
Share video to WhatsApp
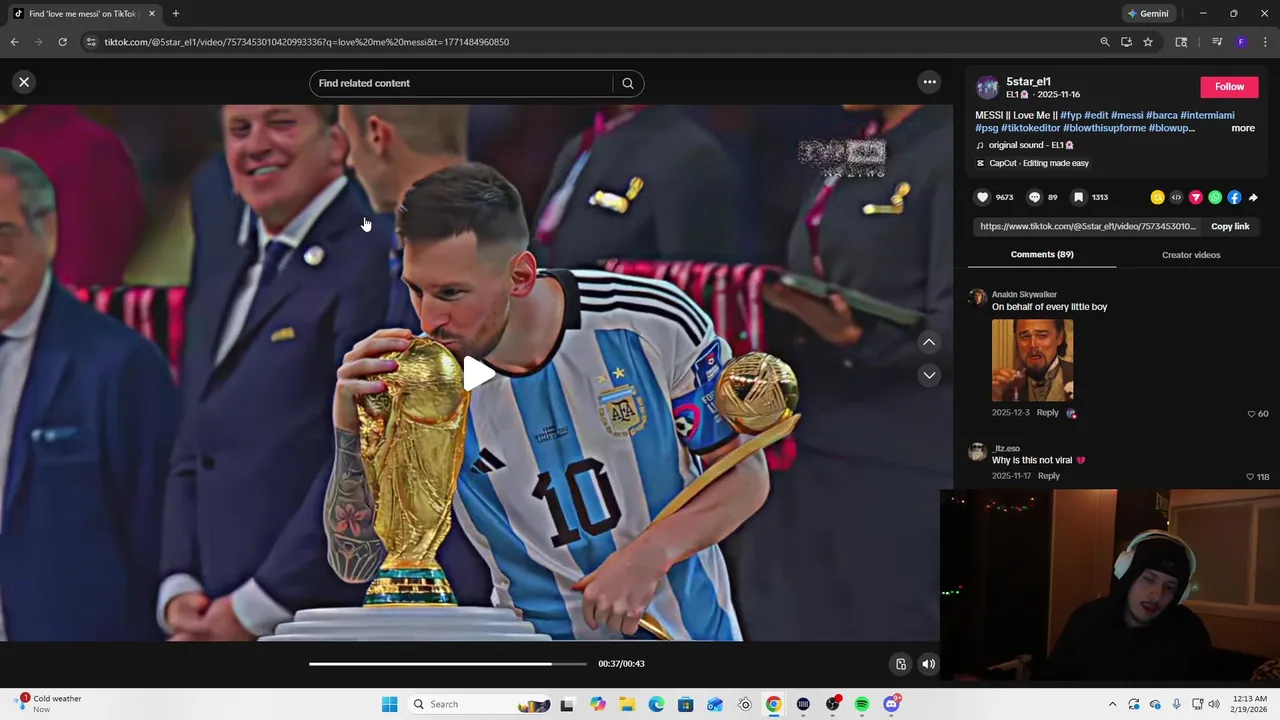(1215, 197)
